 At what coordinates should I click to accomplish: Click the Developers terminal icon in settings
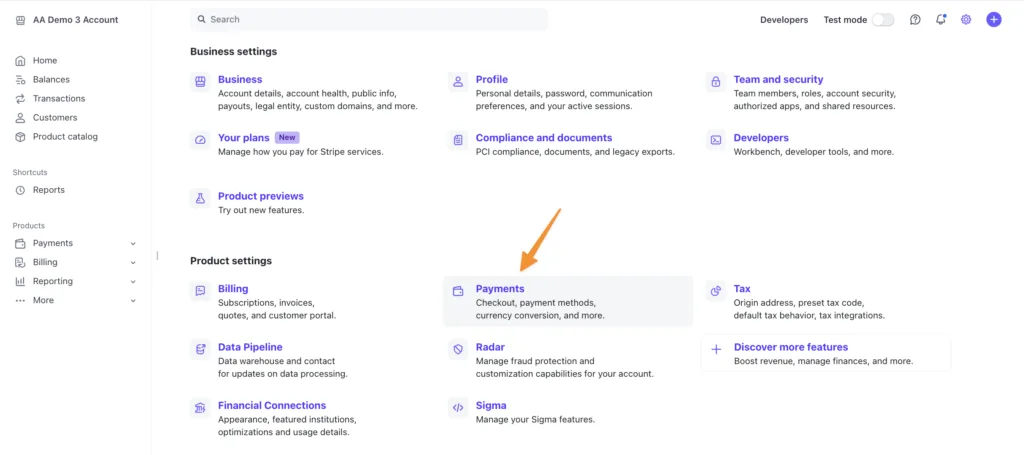click(x=716, y=140)
